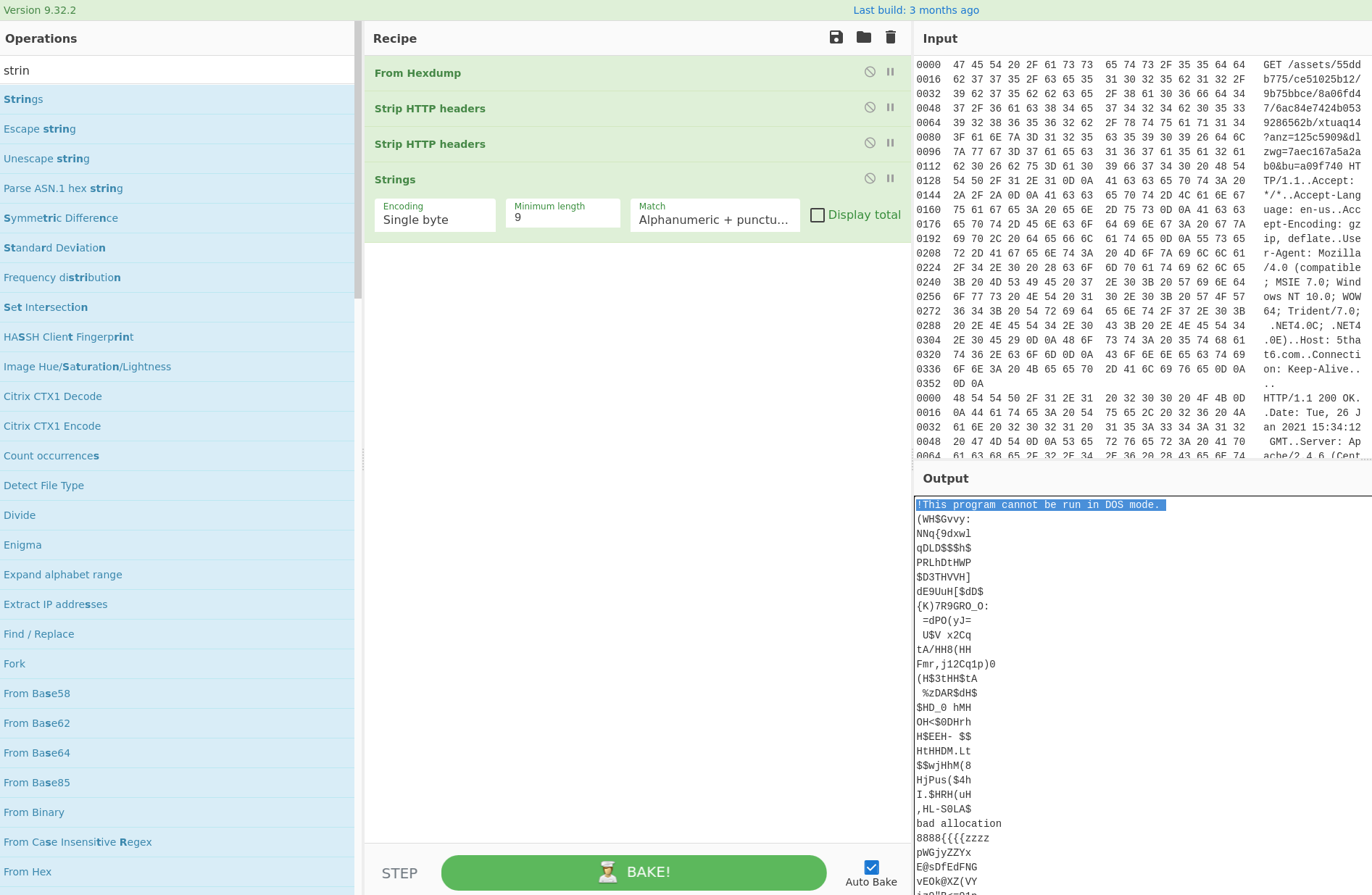Choose the Find / Replace operation

(177, 634)
